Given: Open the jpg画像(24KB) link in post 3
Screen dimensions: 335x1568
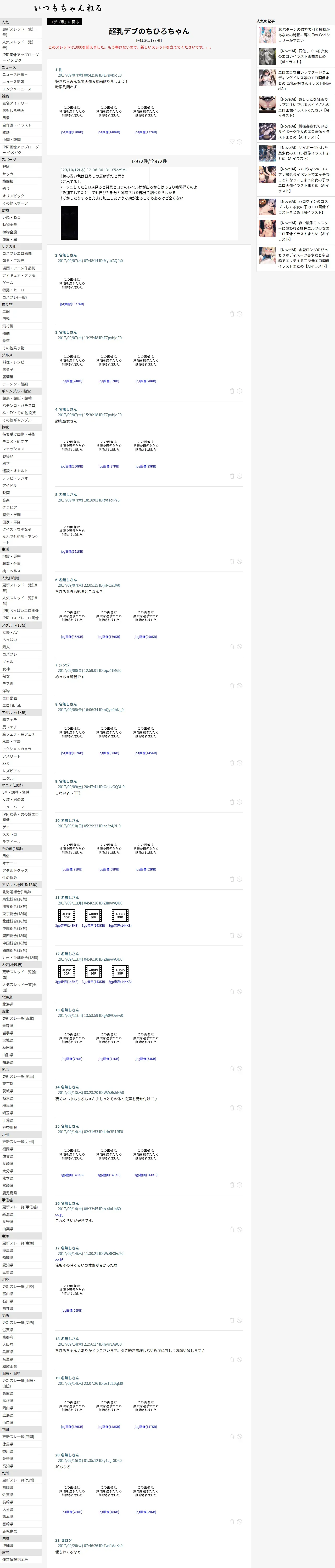Looking at the screenshot, I should (72, 382).
